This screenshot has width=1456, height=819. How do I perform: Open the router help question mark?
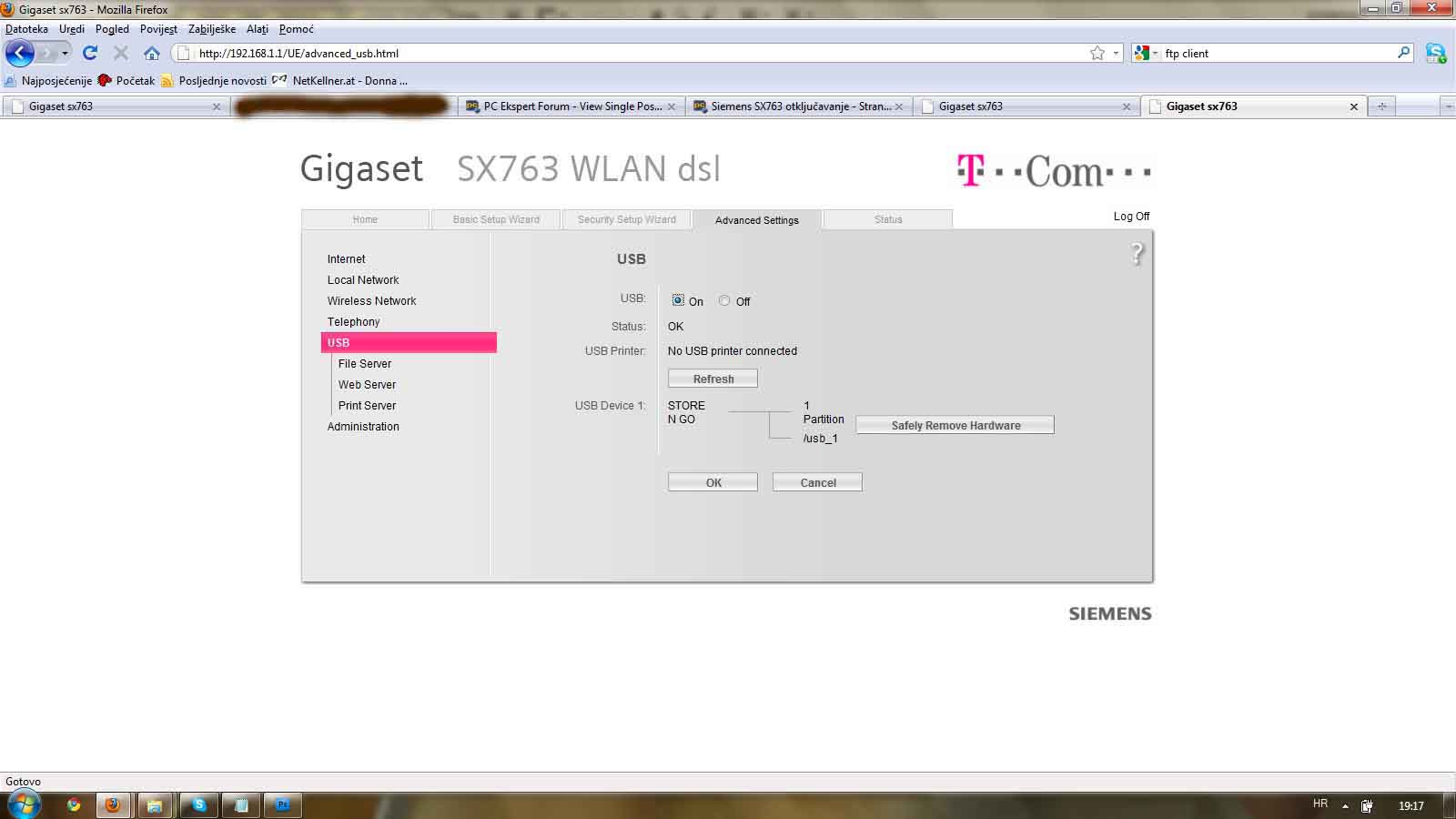pyautogui.click(x=1137, y=254)
